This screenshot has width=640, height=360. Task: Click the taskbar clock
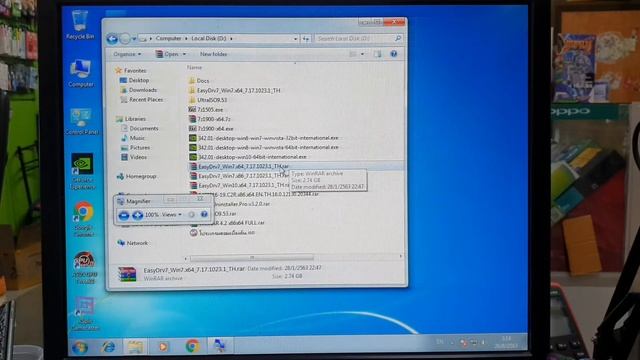pos(507,342)
